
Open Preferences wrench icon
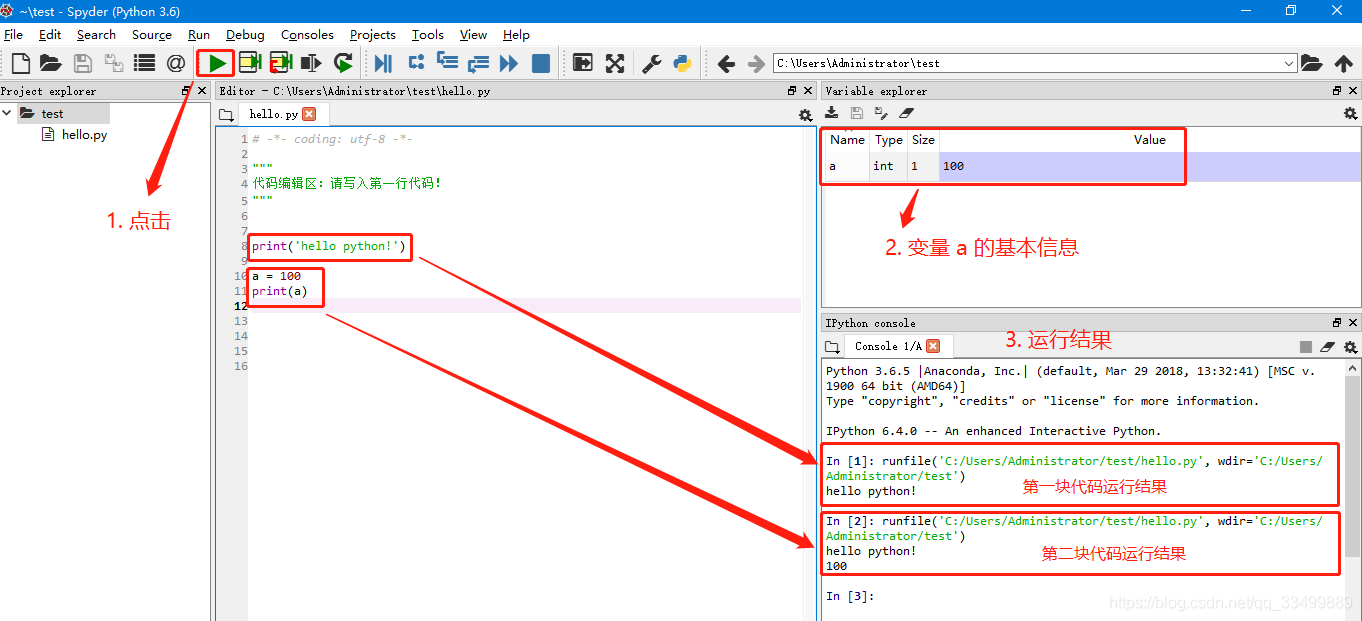(651, 63)
